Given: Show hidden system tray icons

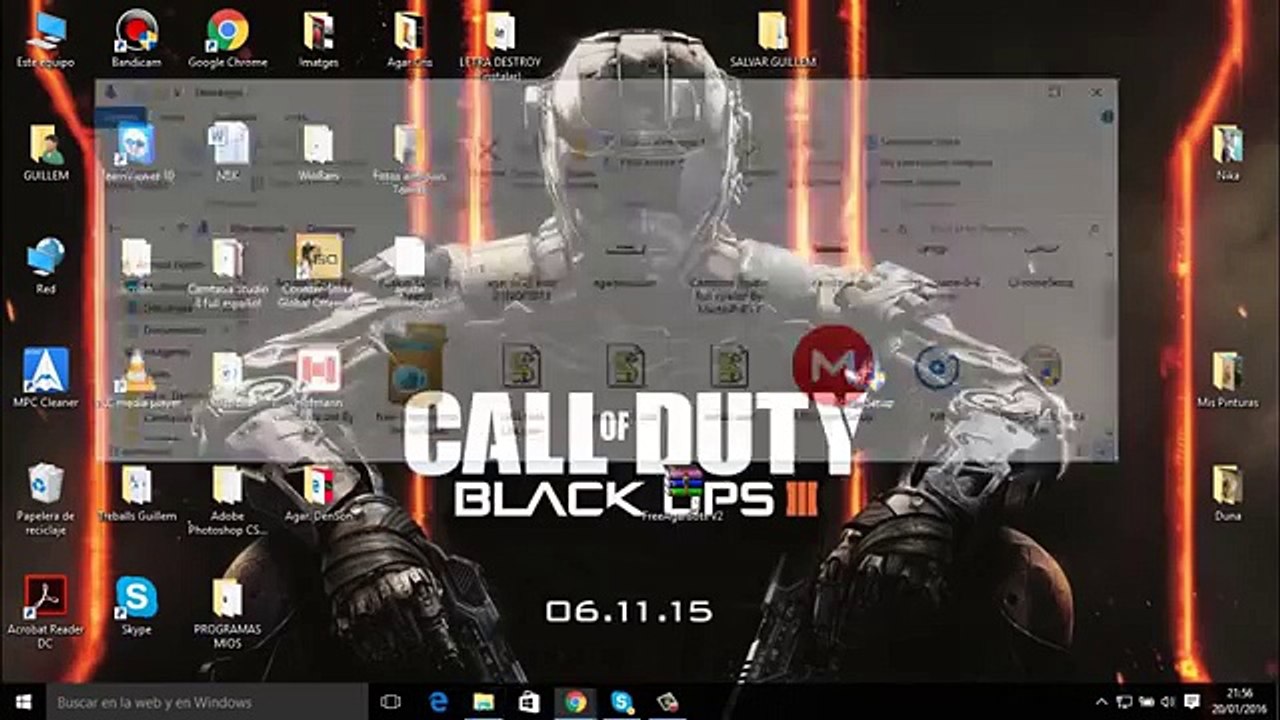Looking at the screenshot, I should [x=1102, y=702].
